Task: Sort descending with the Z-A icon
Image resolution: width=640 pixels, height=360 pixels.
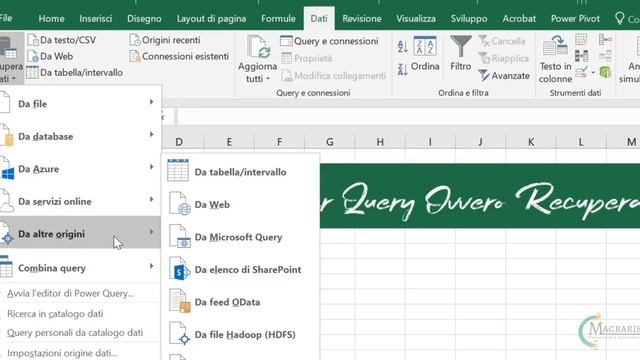Action: tap(402, 69)
